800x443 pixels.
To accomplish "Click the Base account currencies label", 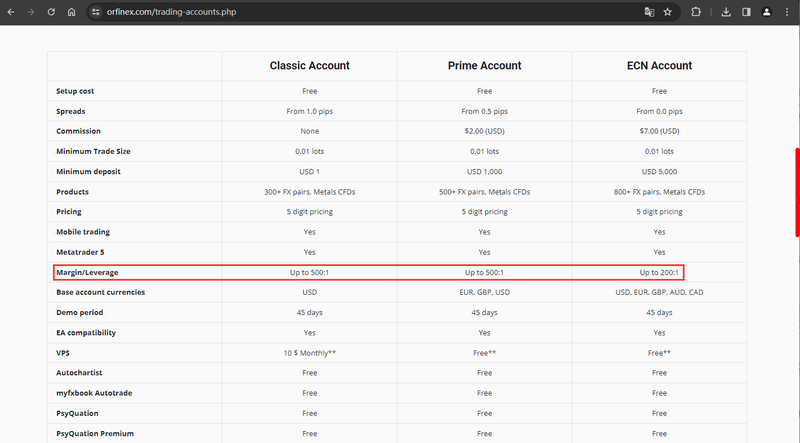I will point(101,292).
